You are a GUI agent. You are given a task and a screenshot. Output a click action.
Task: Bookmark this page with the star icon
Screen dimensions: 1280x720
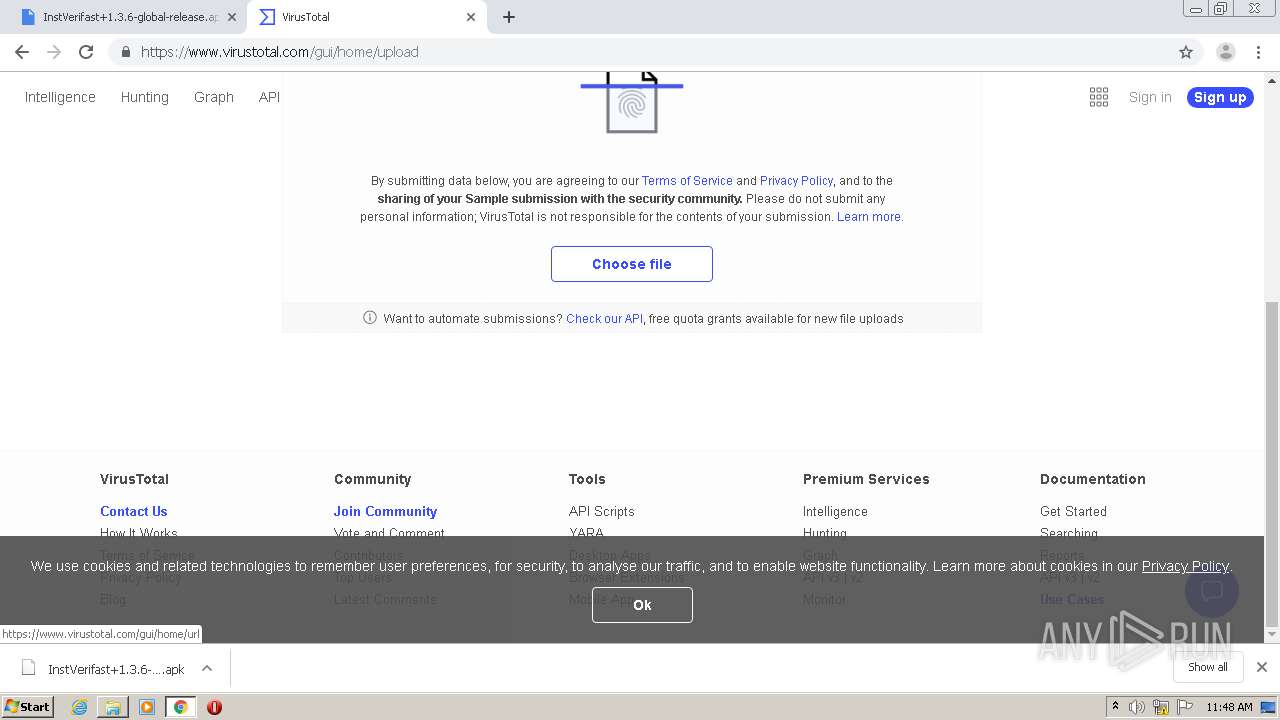point(1186,52)
